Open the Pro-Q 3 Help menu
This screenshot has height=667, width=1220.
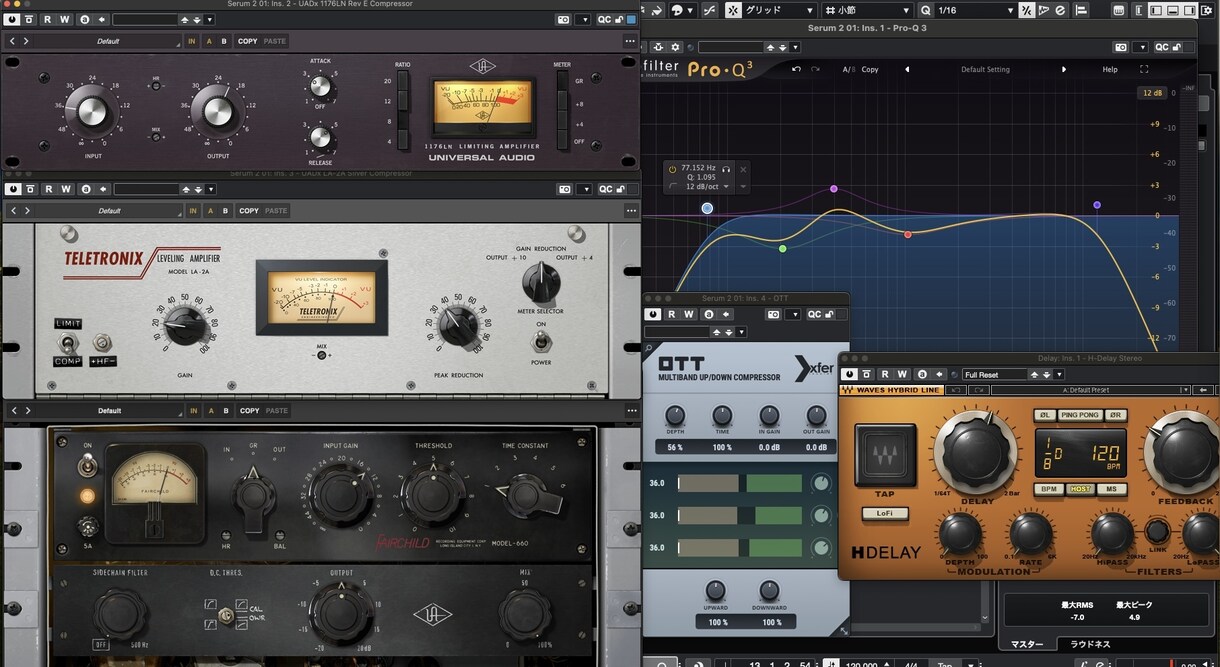[1110, 69]
